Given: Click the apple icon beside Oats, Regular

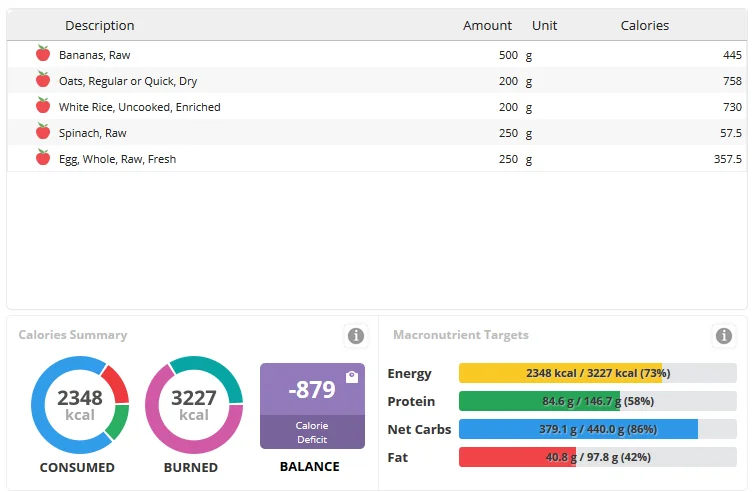Looking at the screenshot, I should [43, 80].
